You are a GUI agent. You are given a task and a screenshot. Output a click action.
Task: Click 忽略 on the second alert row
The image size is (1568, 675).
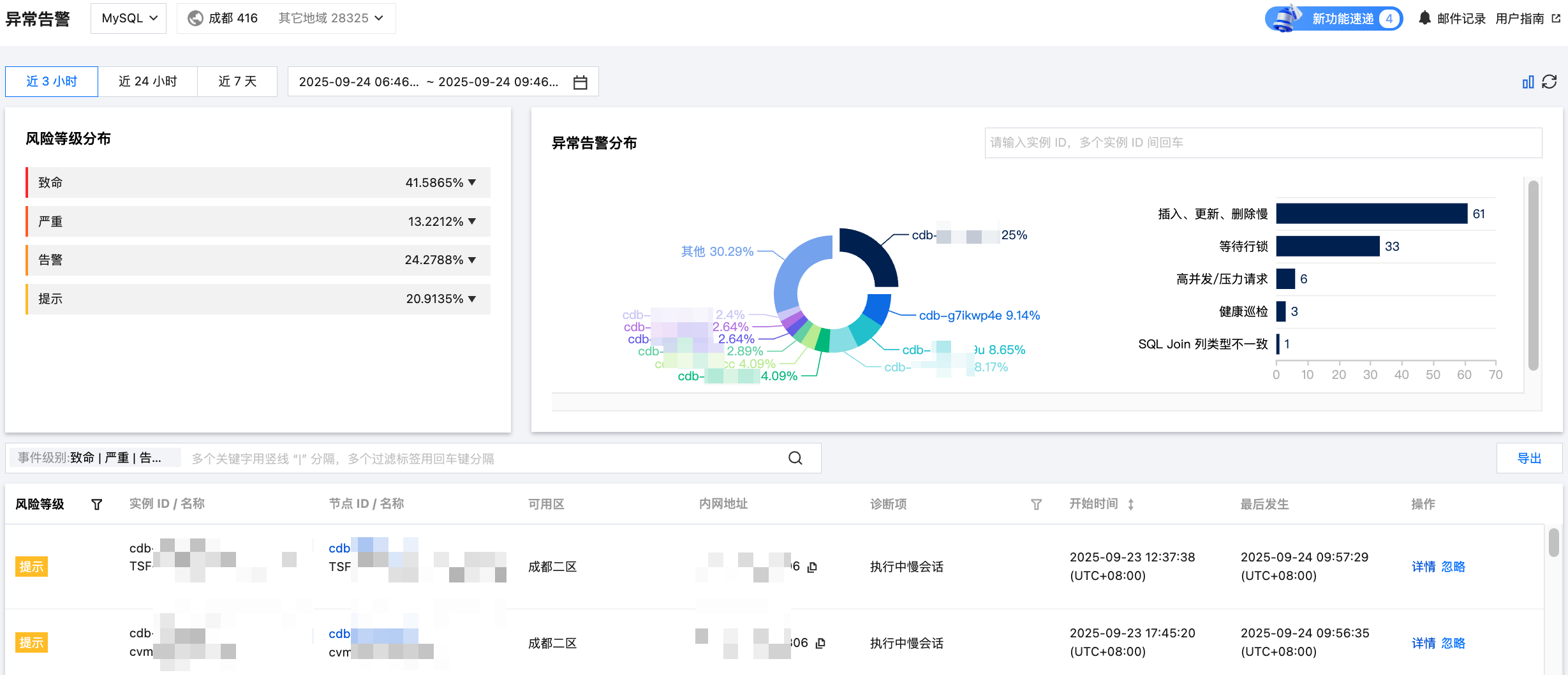pyautogui.click(x=1453, y=643)
